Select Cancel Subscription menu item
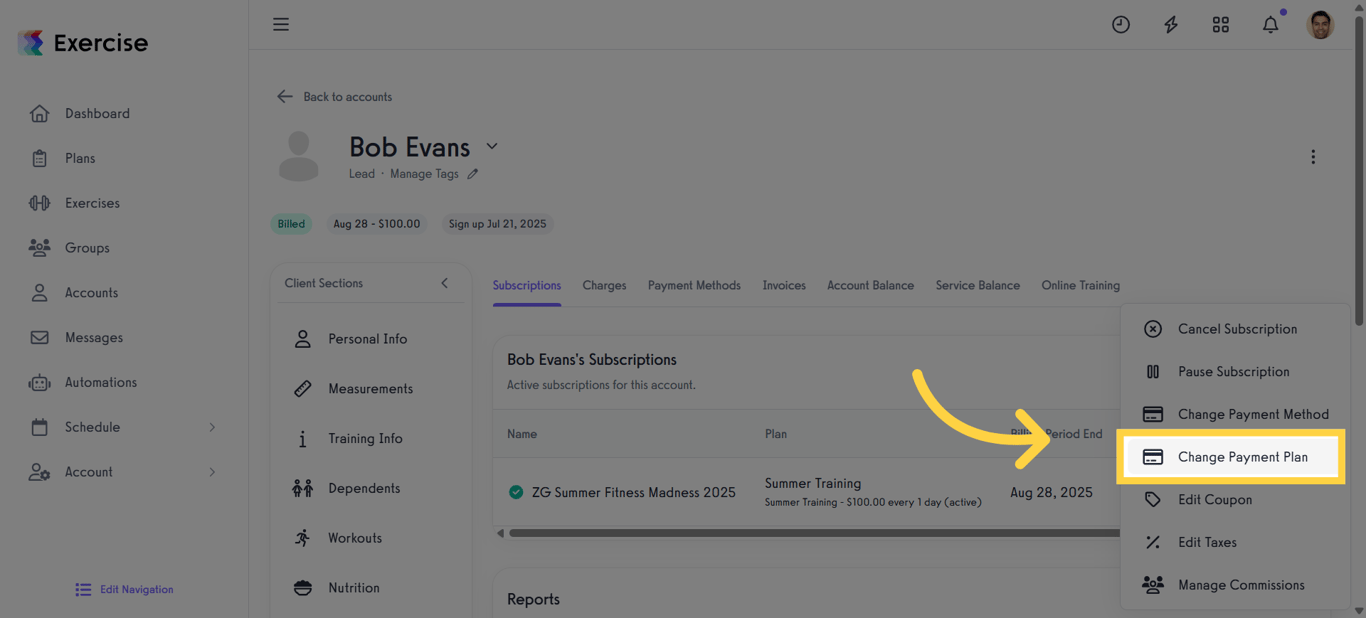 pyautogui.click(x=1234, y=329)
